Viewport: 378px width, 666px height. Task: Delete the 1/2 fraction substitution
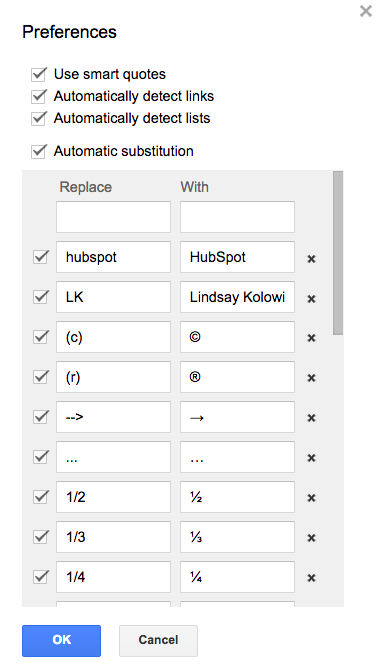311,498
